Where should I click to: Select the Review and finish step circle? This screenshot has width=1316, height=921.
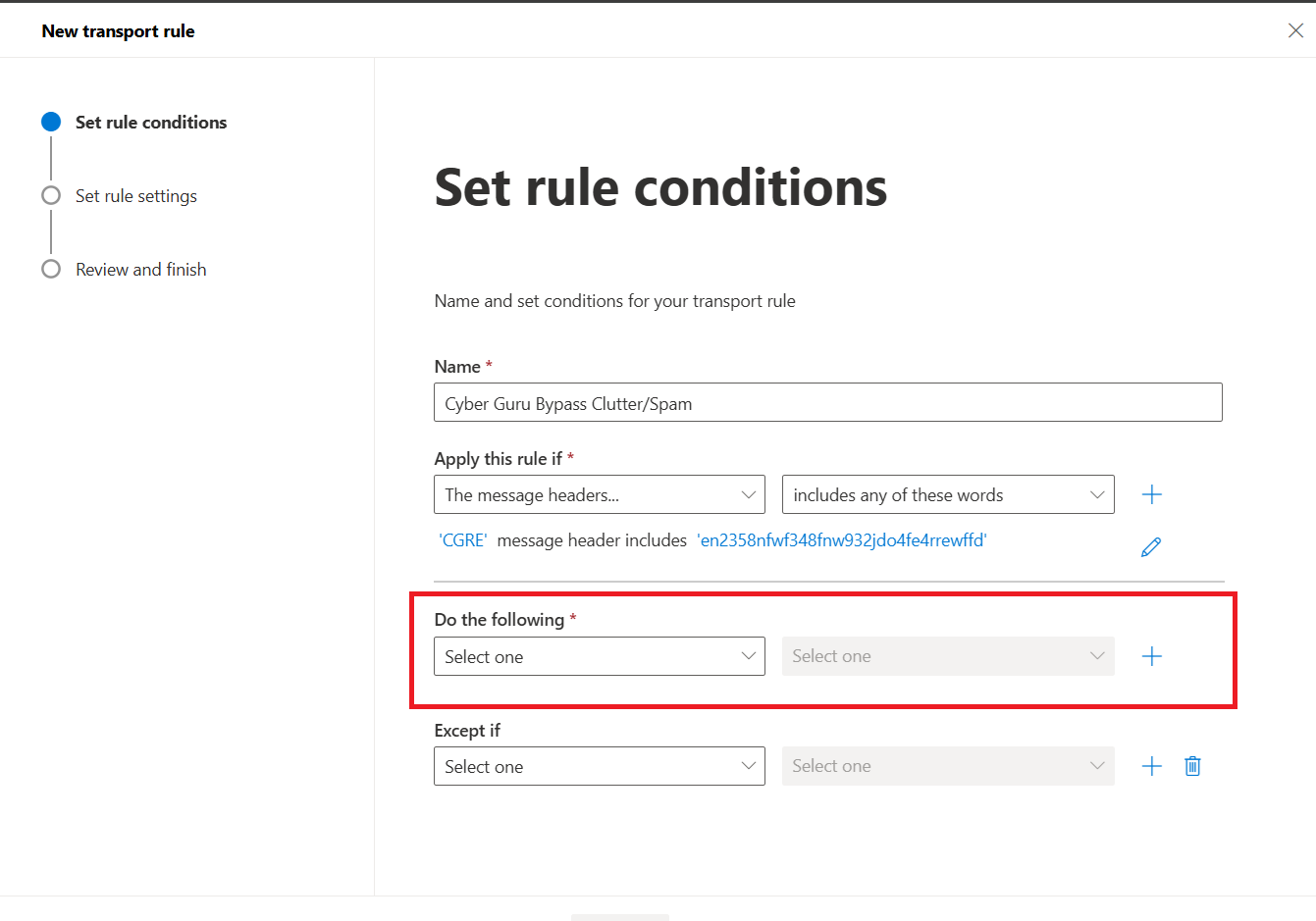51,269
